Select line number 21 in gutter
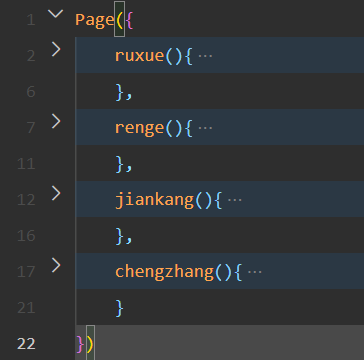364x360 pixels. (x=26, y=308)
